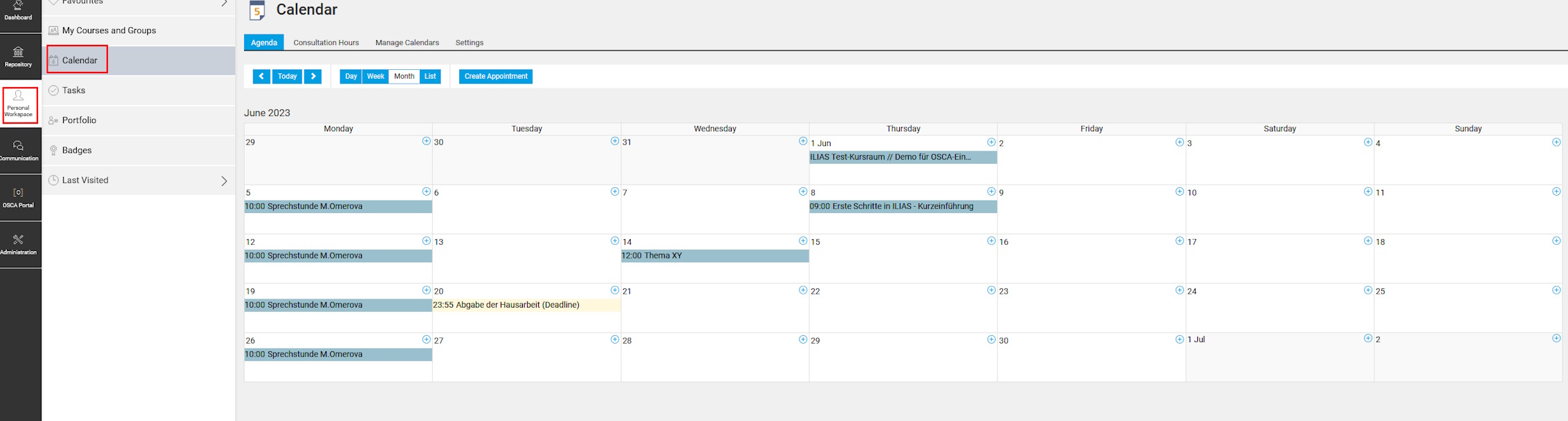Go to next month arrow

(313, 77)
